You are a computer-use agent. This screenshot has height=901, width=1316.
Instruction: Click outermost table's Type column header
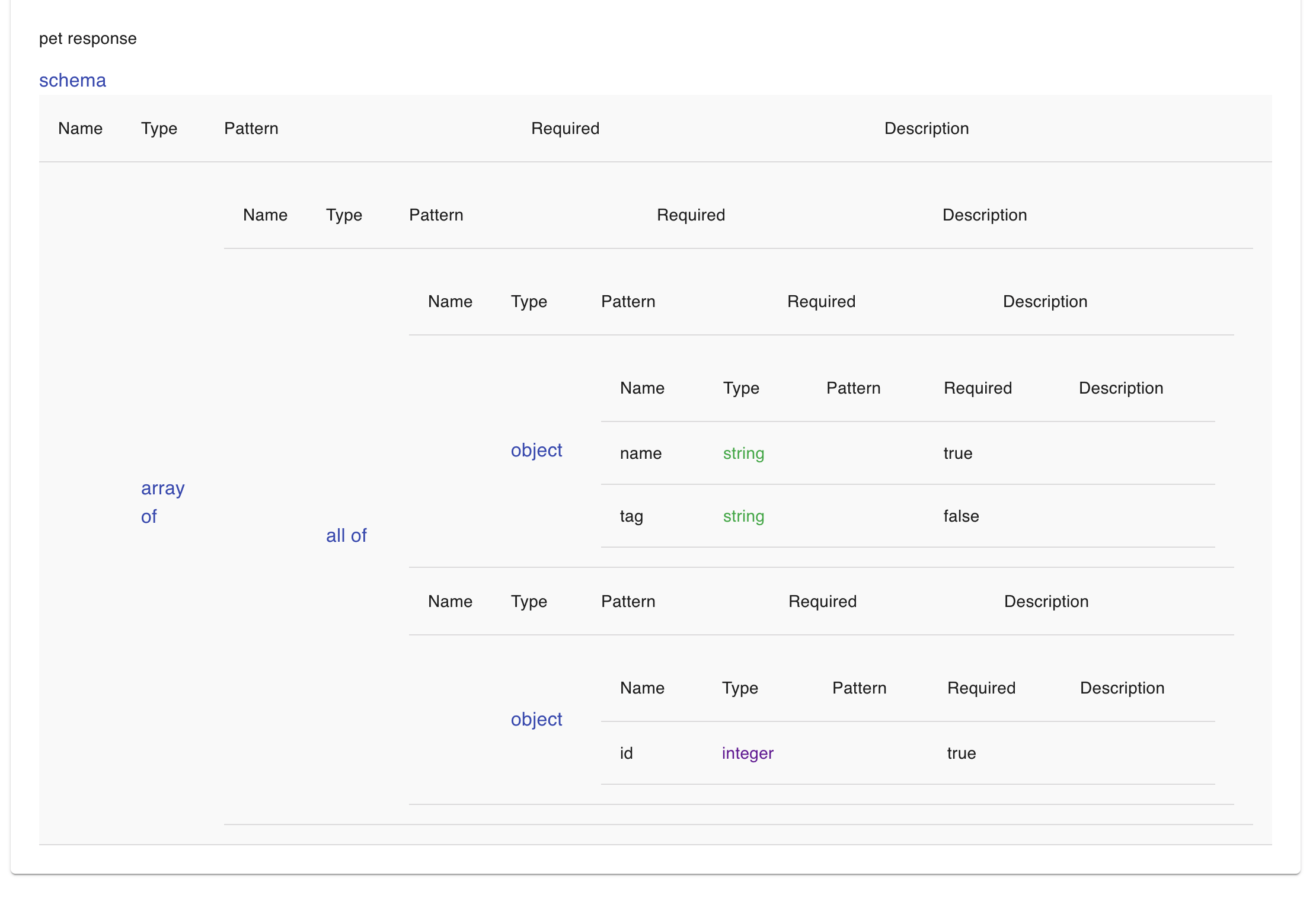(159, 129)
